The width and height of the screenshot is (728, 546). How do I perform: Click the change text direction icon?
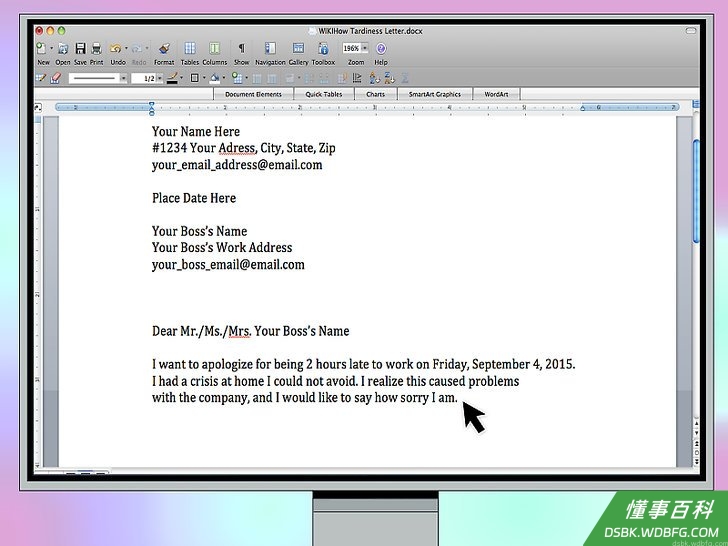[357, 78]
